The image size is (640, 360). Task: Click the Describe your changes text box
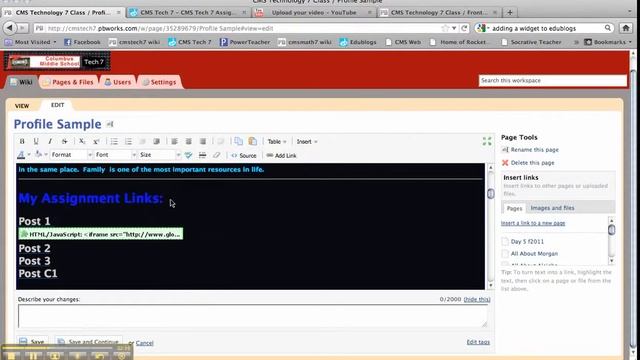point(253,316)
